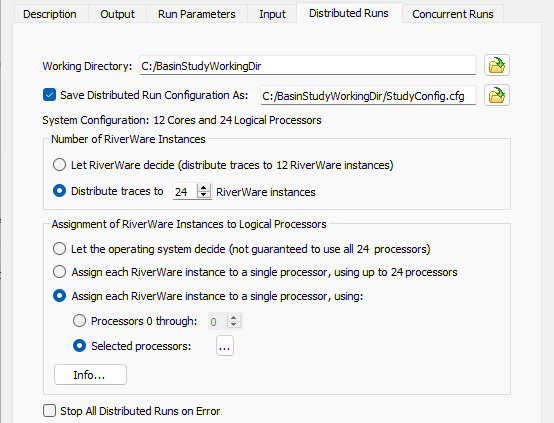The width and height of the screenshot is (554, 423).
Task: Decrease RiverWare instances count arrow
Action: (204, 195)
